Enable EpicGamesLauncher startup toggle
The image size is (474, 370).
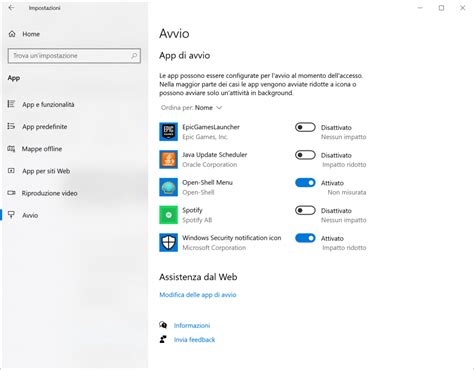coord(305,127)
